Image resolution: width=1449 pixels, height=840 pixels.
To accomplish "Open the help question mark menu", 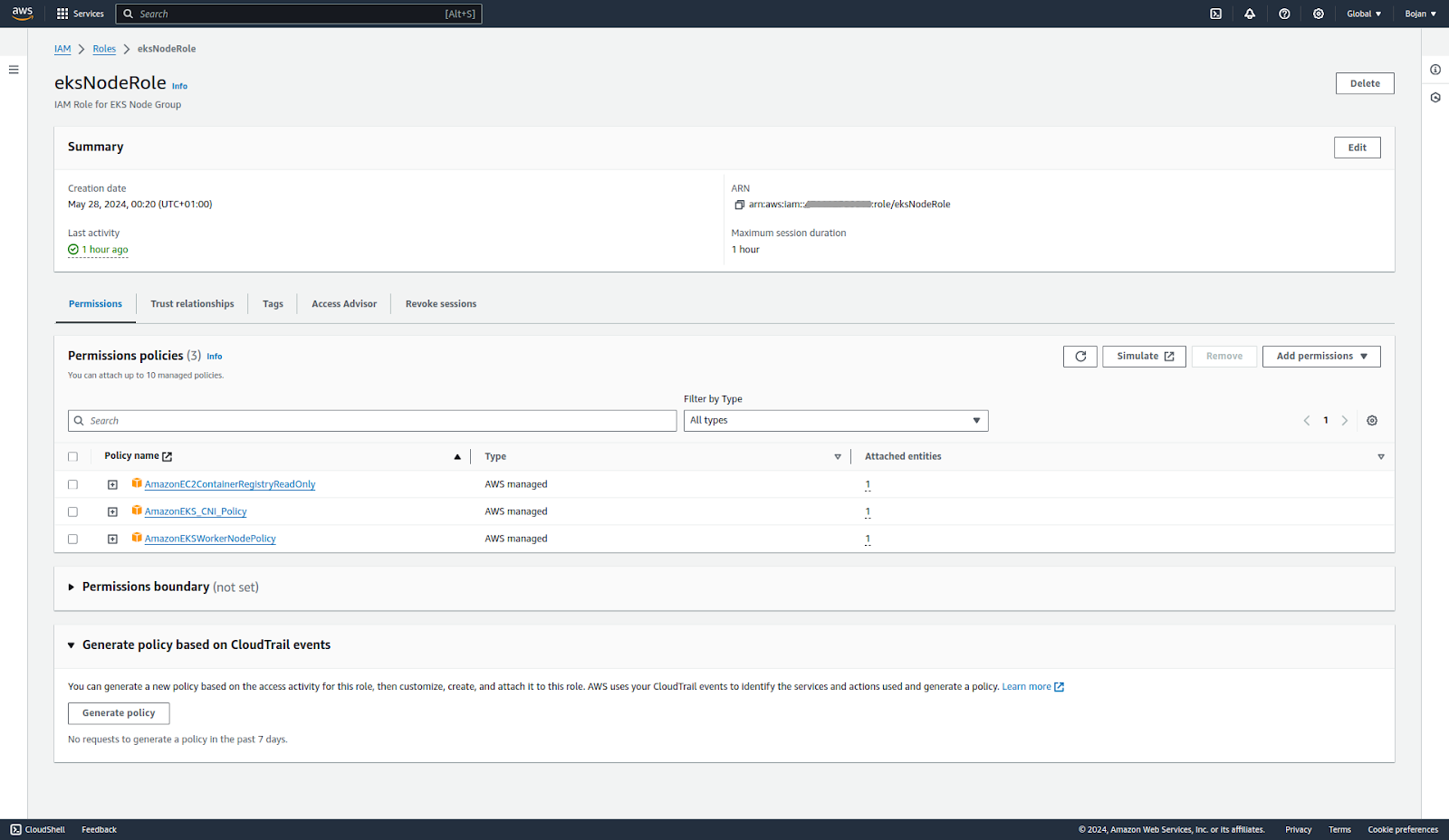I will [x=1284, y=14].
